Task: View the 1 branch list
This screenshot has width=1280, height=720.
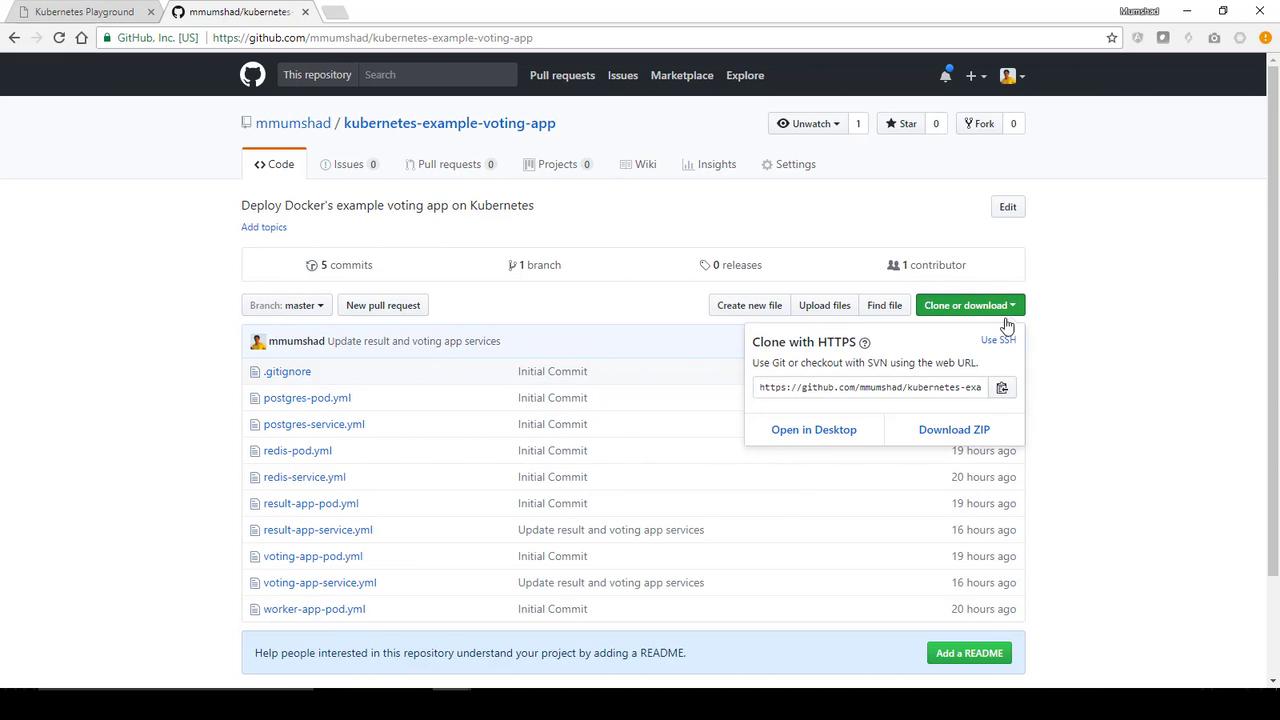Action: pyautogui.click(x=534, y=265)
